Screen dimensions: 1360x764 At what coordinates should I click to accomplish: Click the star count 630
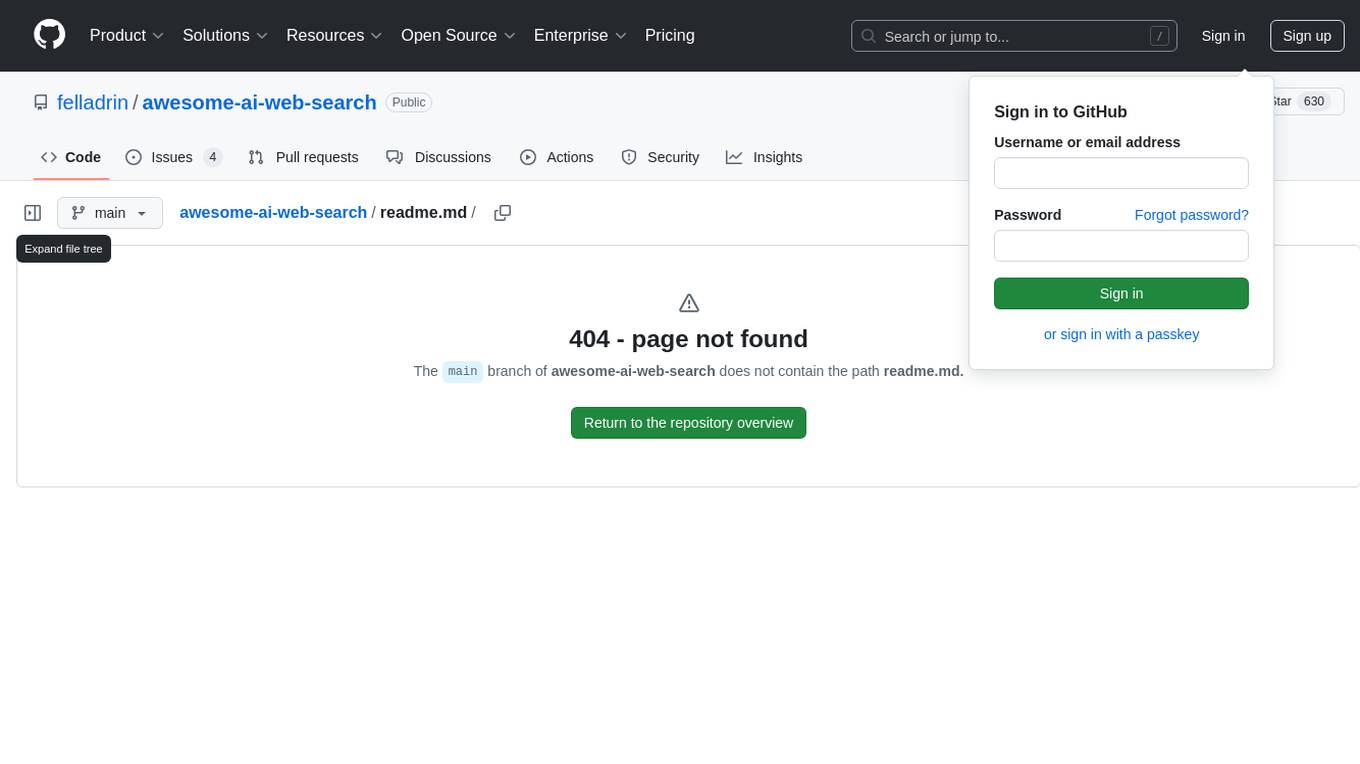(1314, 101)
